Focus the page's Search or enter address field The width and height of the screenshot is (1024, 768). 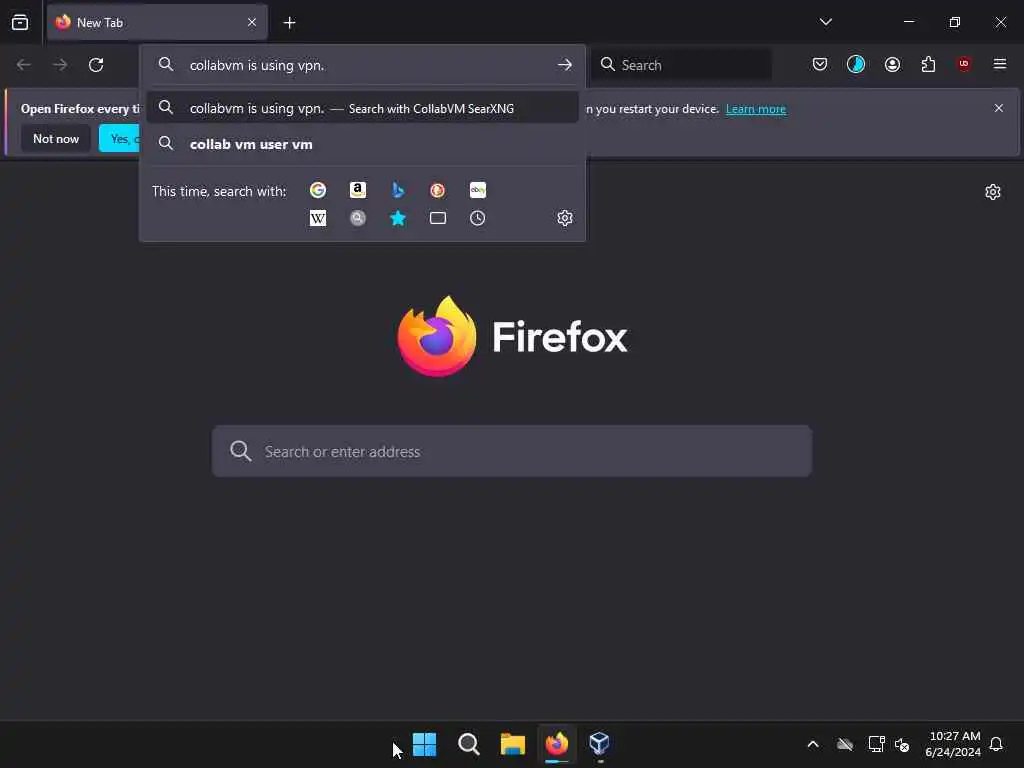[x=511, y=451]
